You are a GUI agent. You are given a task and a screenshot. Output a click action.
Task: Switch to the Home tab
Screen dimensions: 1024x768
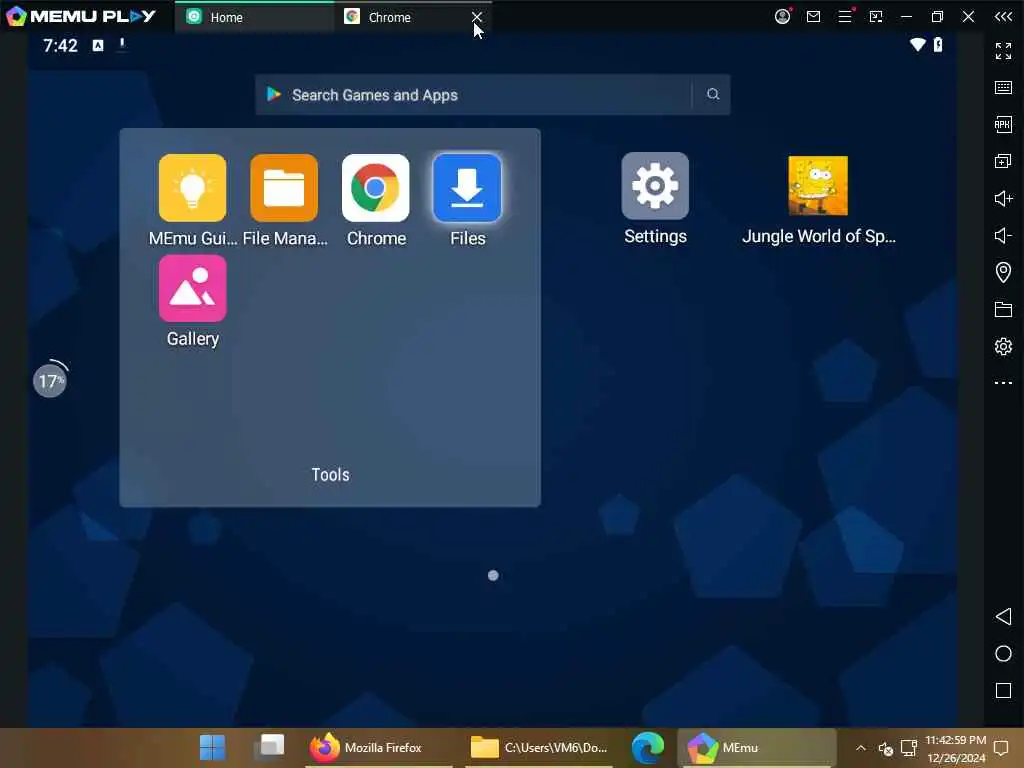254,17
